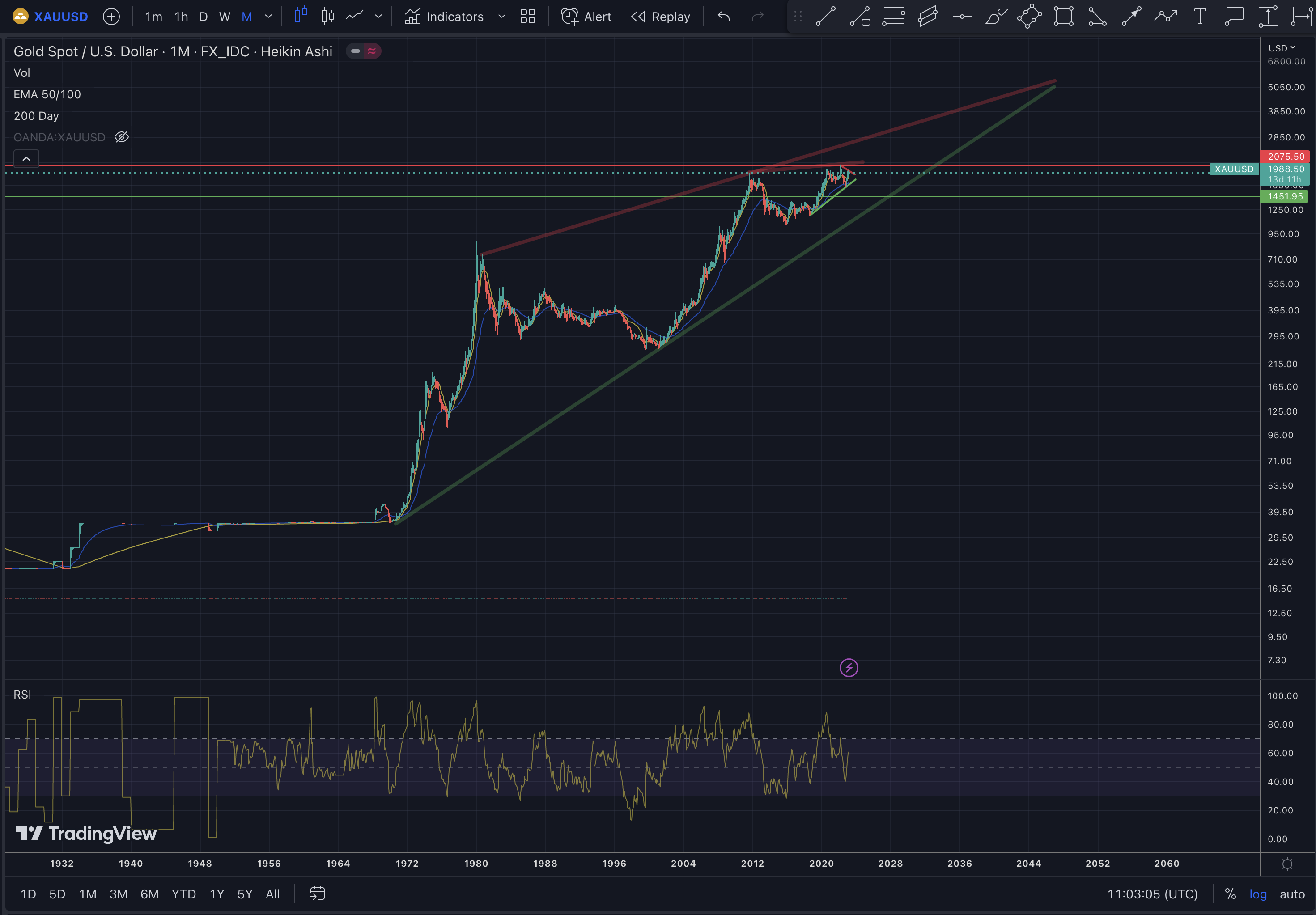Switch to the weekly W timeframe
Viewport: 1316px width, 915px height.
tap(225, 17)
